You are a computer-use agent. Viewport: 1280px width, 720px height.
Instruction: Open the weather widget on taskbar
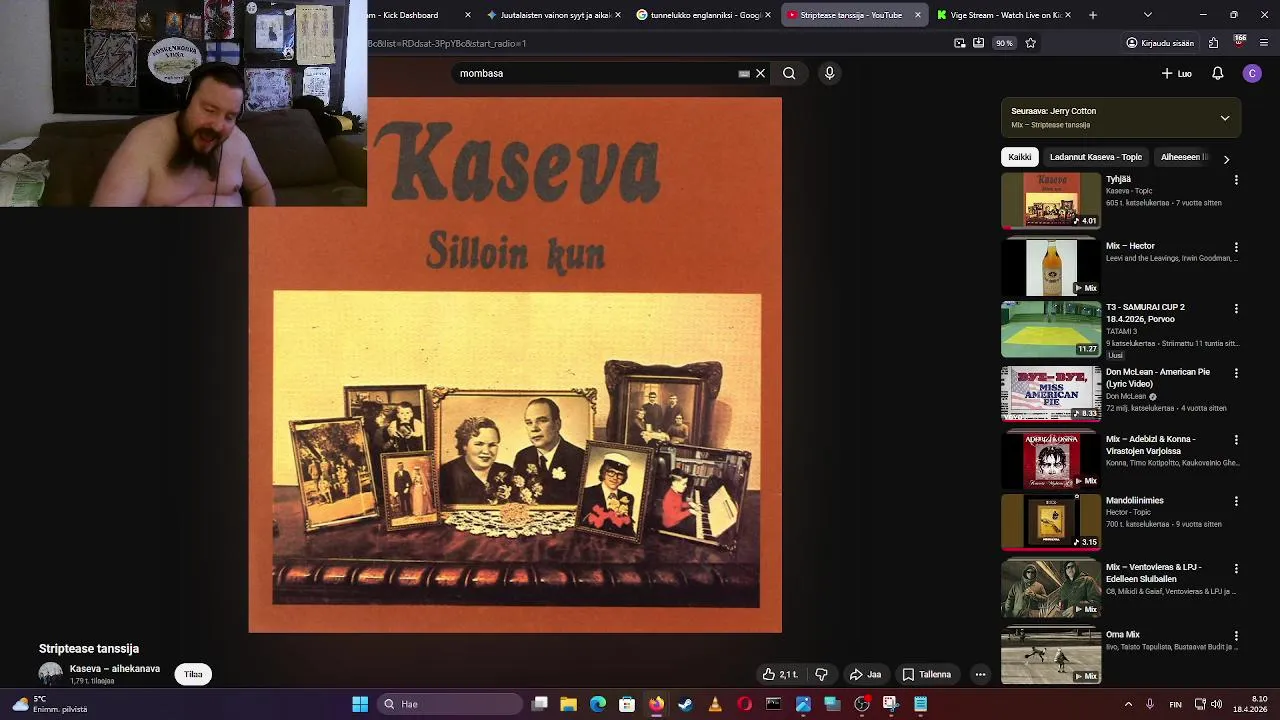click(x=50, y=704)
